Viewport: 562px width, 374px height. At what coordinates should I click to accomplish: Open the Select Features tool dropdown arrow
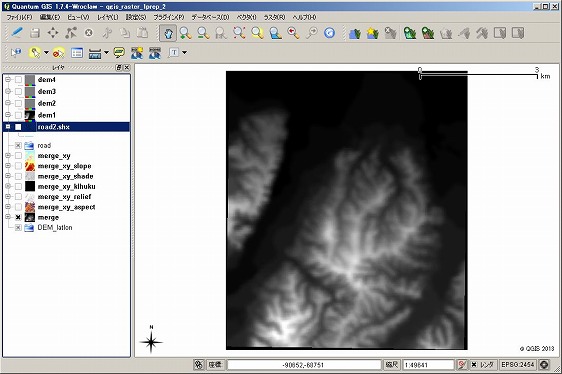[46, 53]
